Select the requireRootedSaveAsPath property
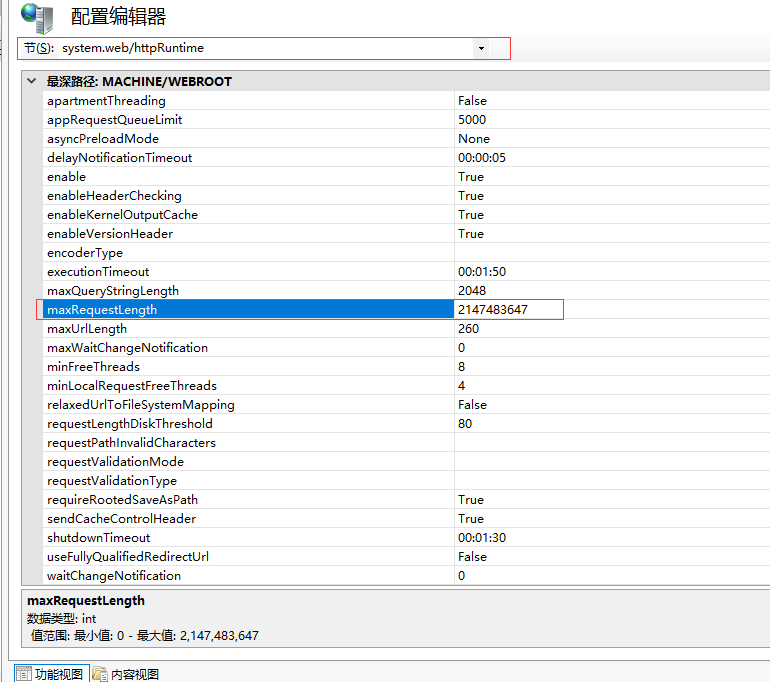 tap(122, 500)
